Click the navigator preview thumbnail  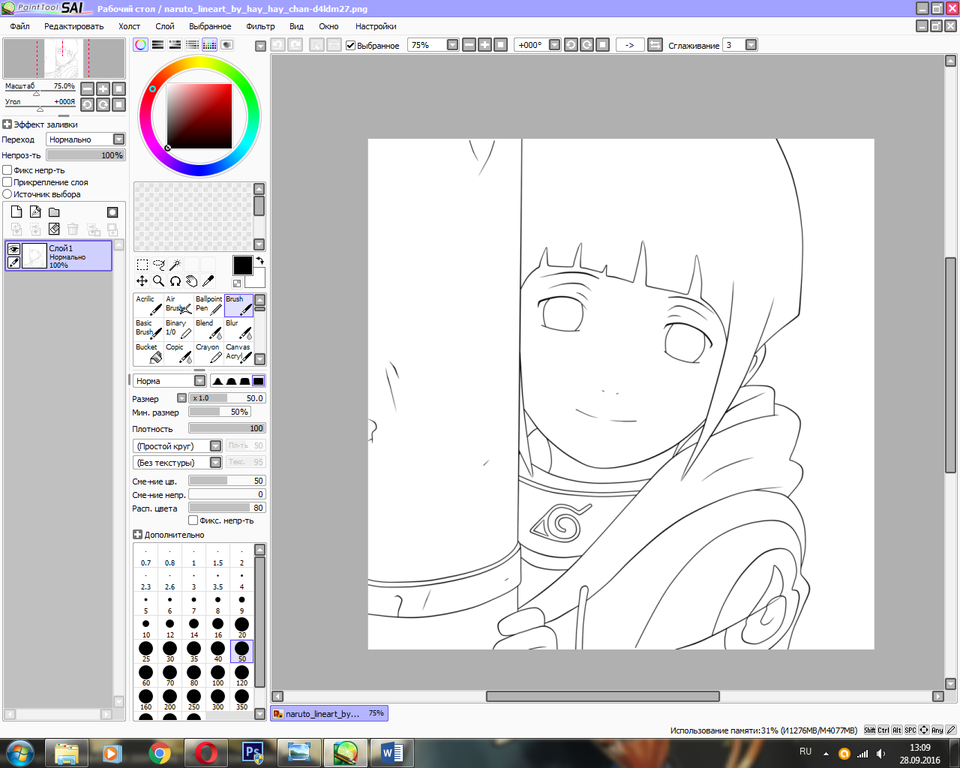pos(64,58)
